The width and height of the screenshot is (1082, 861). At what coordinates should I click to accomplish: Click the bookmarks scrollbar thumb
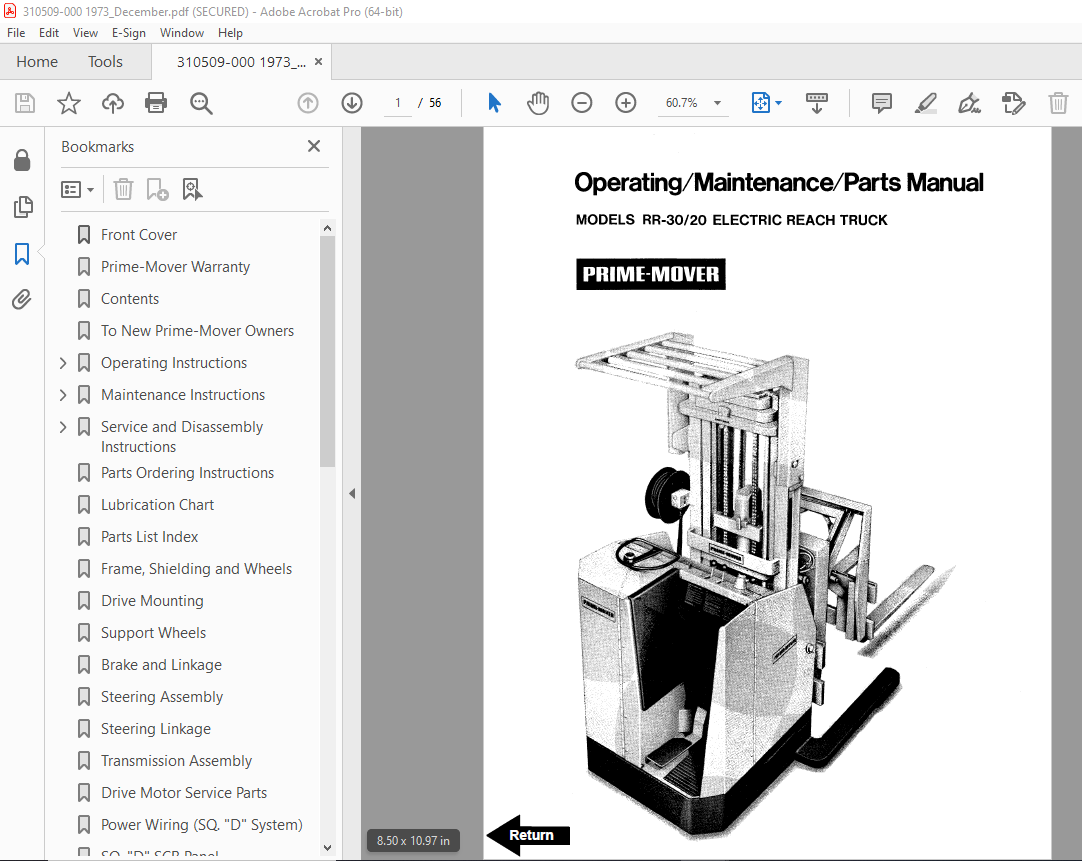click(x=327, y=352)
